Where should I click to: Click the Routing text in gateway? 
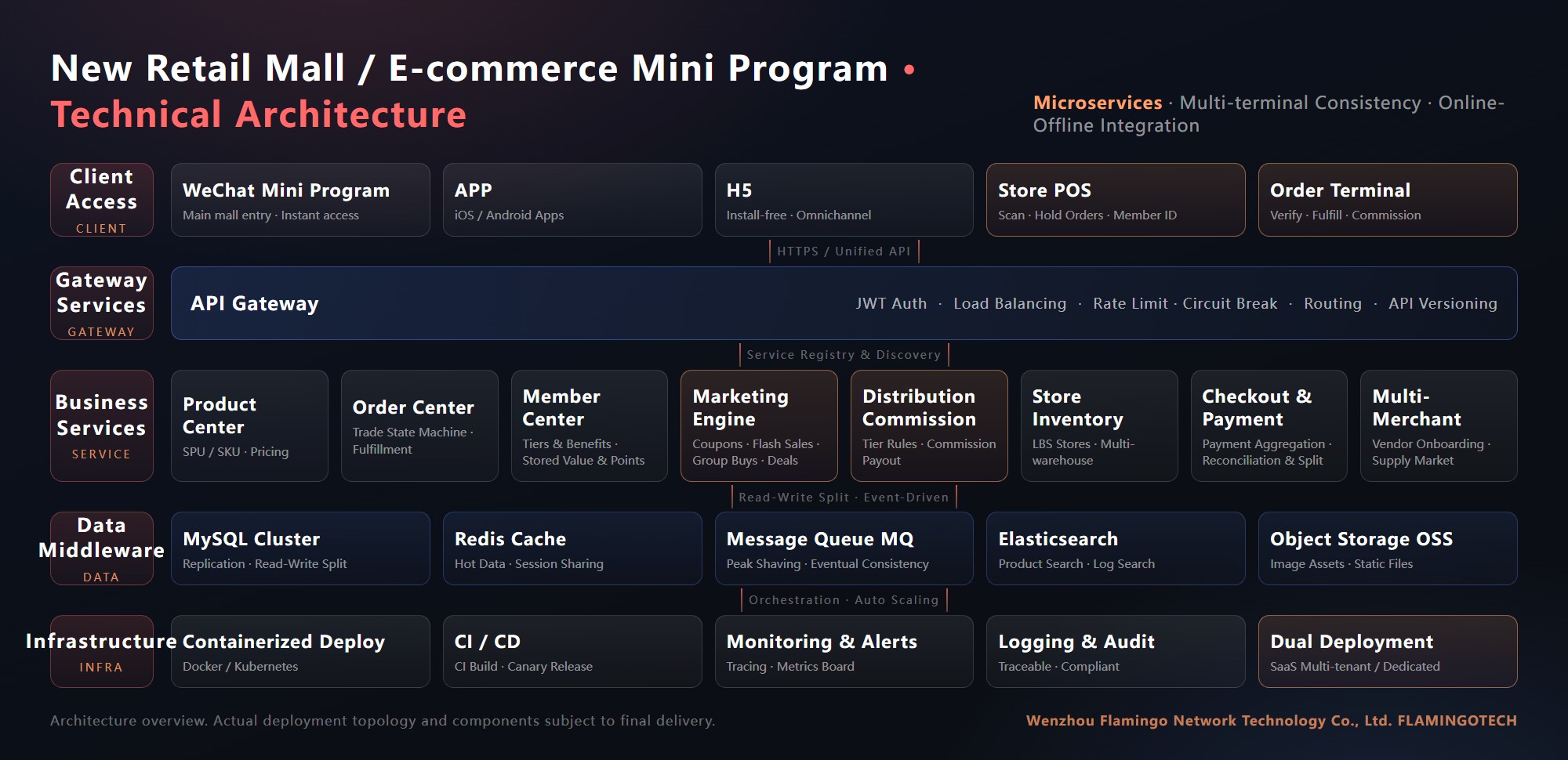point(1333,303)
